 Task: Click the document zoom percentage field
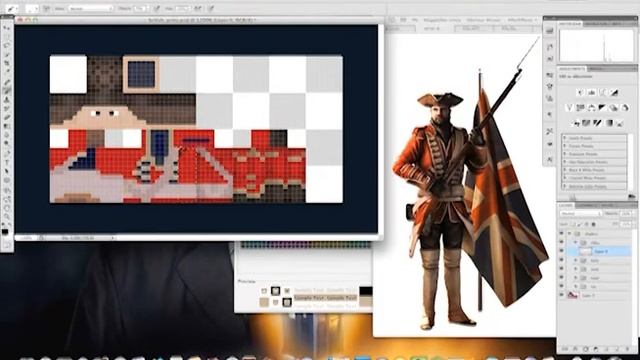(27, 237)
